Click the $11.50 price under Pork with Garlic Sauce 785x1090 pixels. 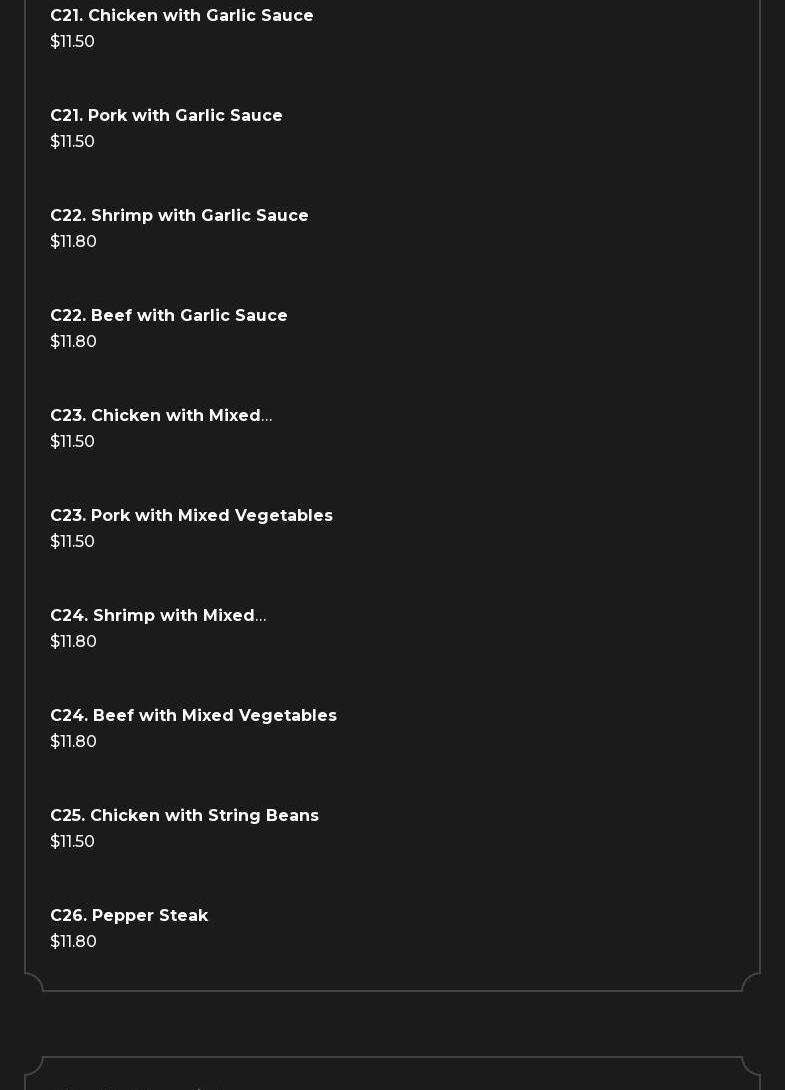point(72,142)
